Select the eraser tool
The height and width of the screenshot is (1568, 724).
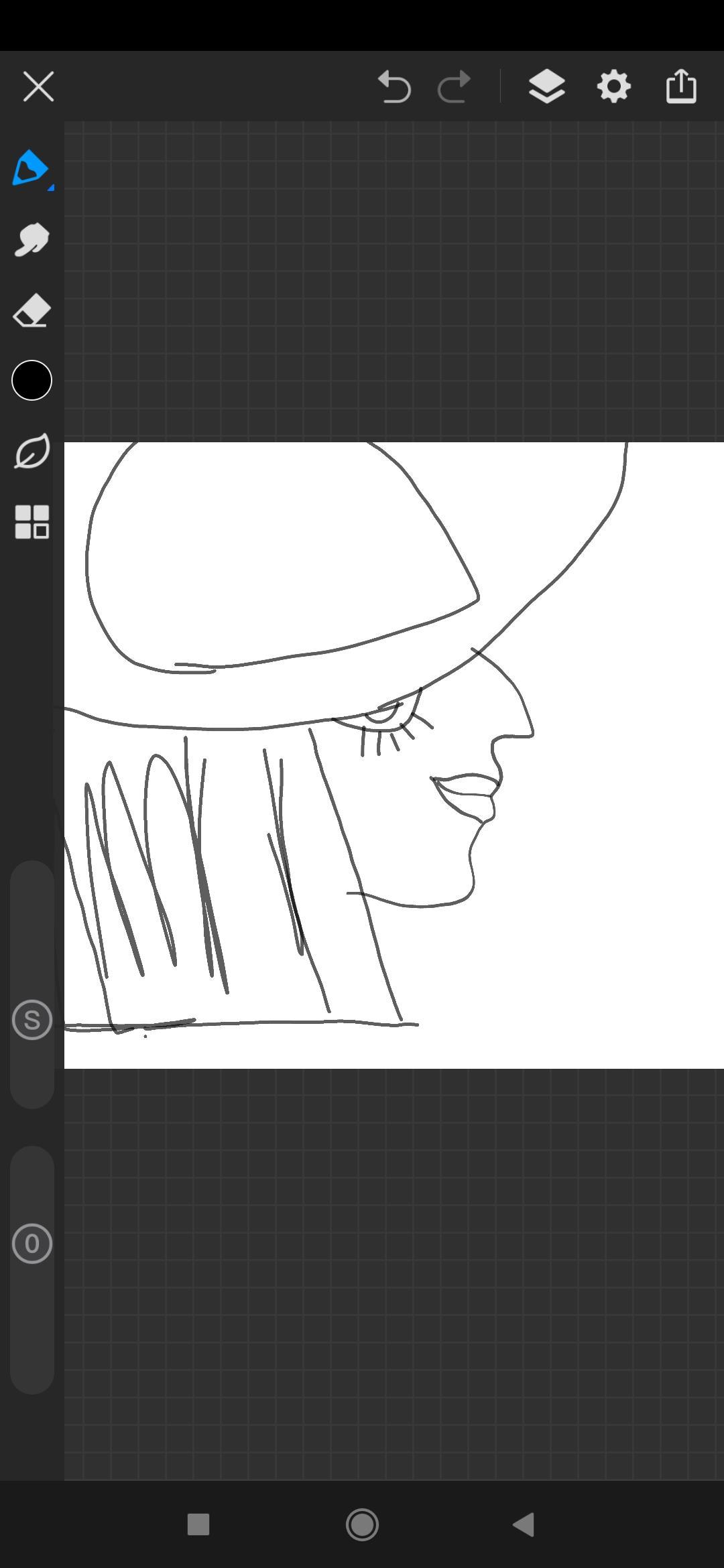(32, 311)
